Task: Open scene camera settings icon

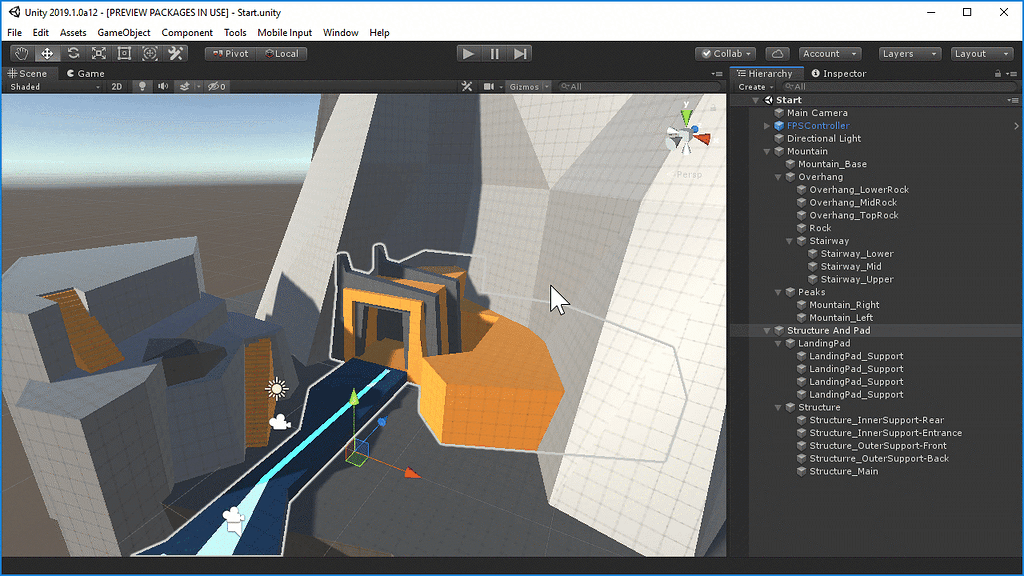Action: coord(488,86)
